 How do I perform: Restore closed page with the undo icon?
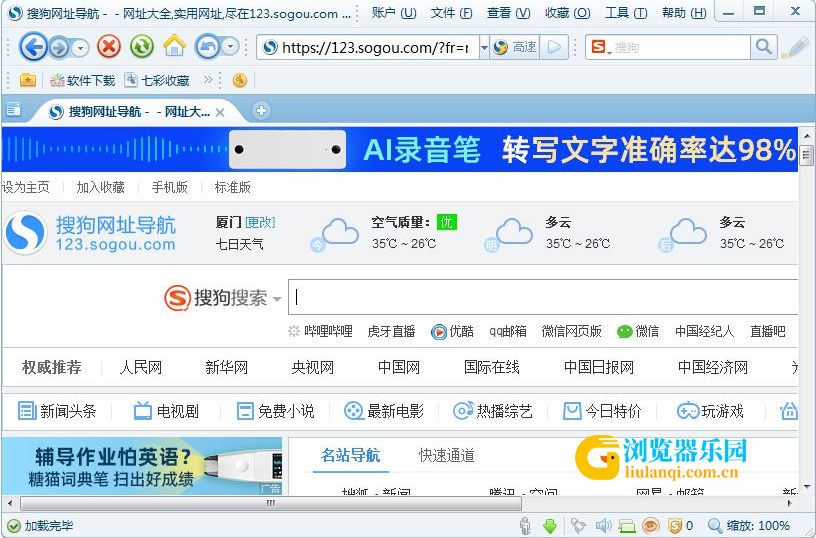pos(208,48)
